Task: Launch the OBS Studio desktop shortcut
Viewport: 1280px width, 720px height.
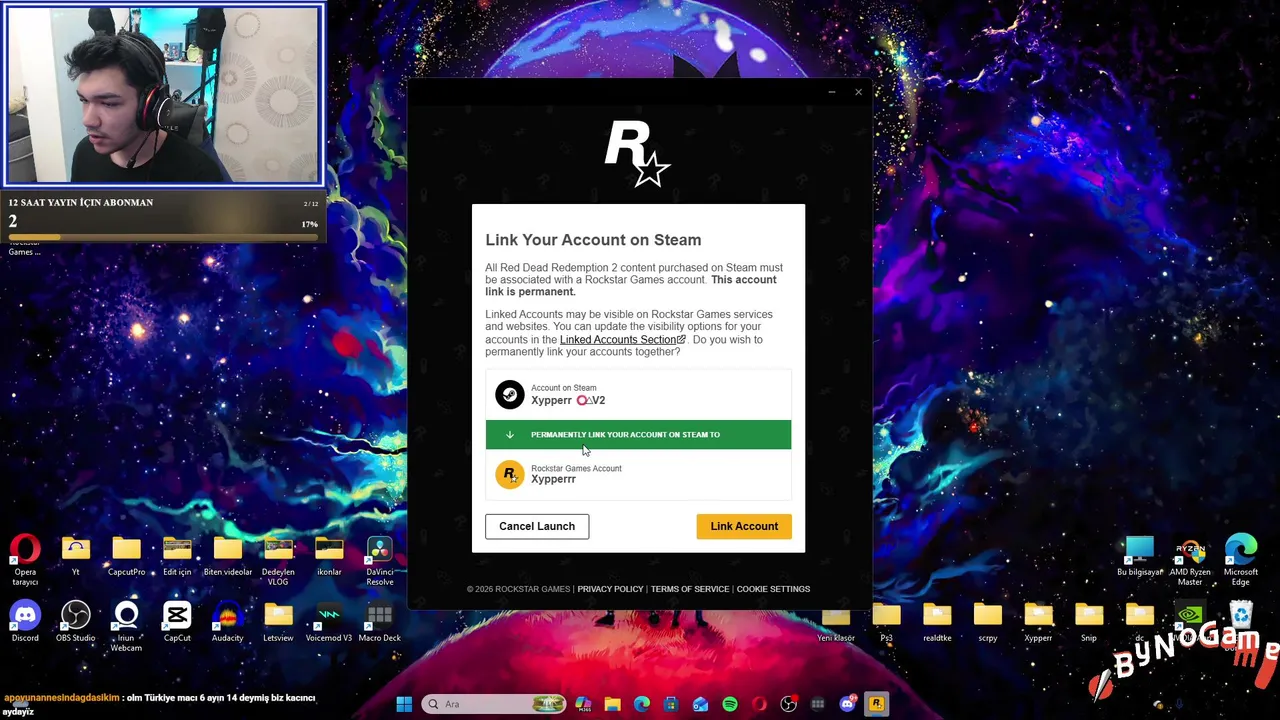Action: point(76,622)
